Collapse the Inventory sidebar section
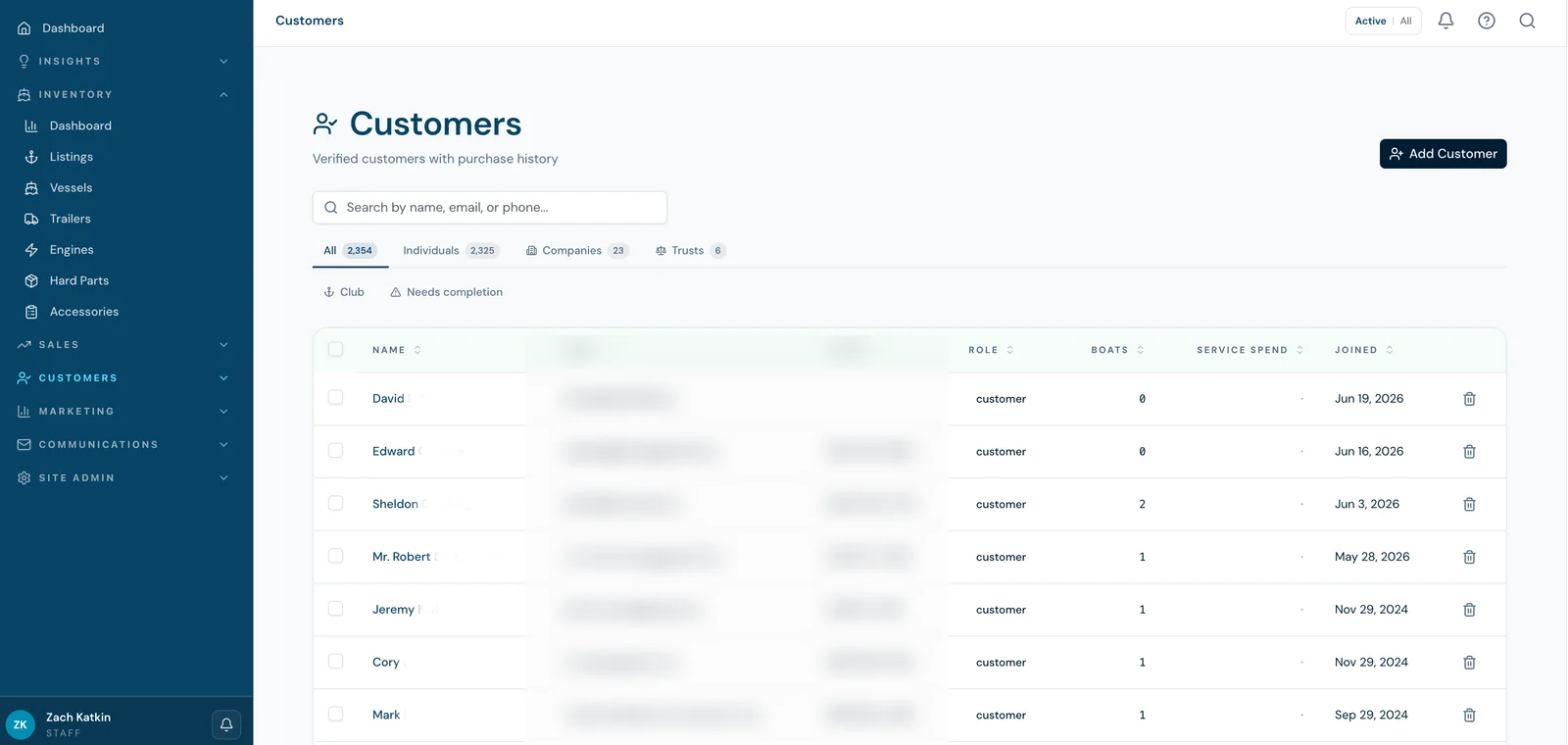Screen dimensions: 1568x745 (125, 94)
